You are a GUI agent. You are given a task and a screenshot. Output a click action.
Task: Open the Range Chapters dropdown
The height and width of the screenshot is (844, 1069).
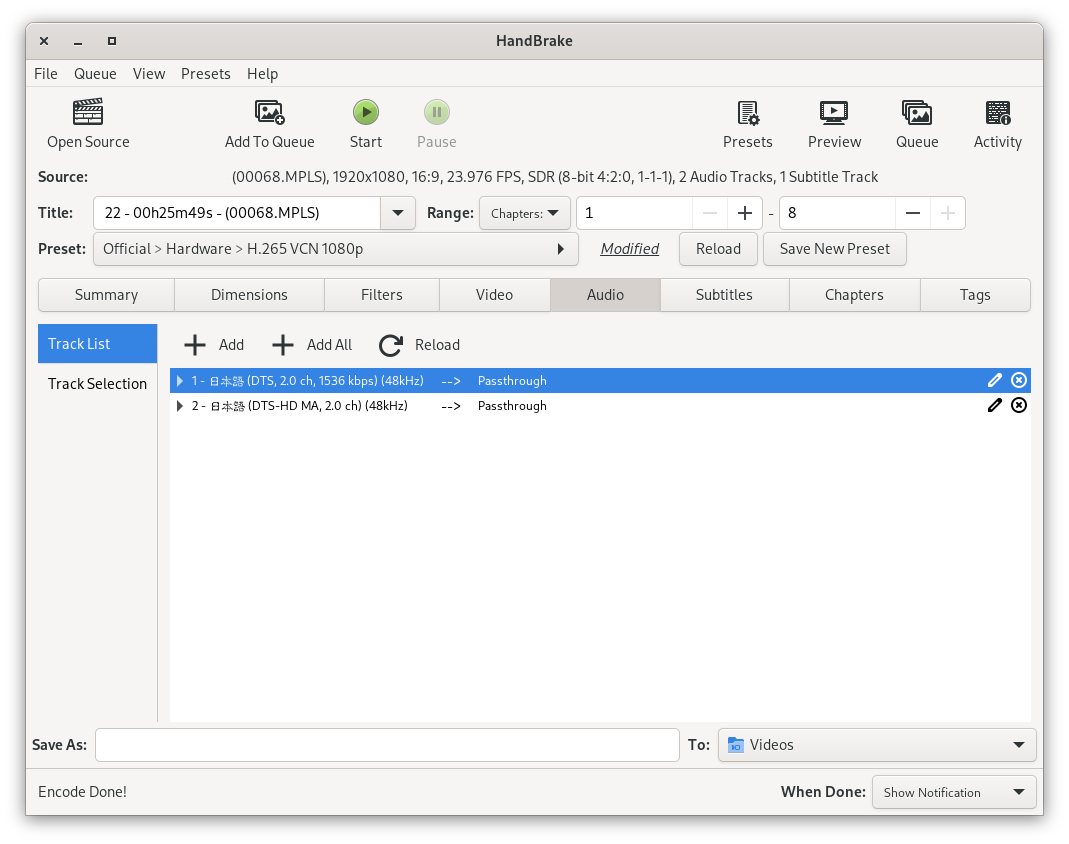coord(524,213)
